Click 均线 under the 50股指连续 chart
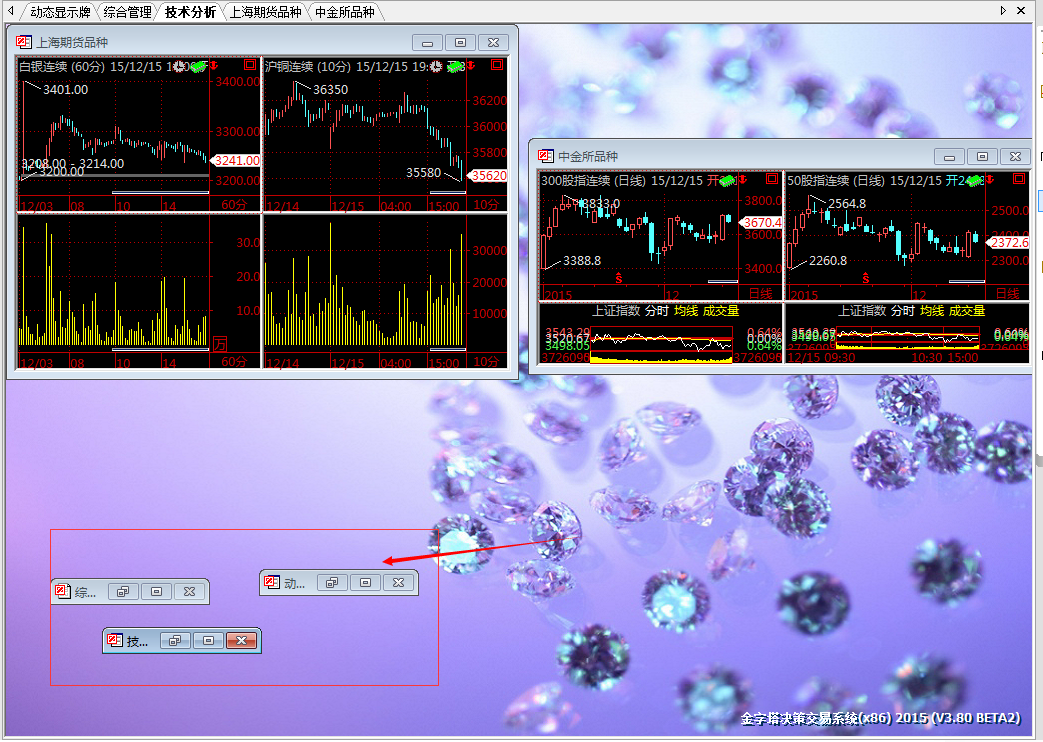The width and height of the screenshot is (1043, 742). pos(932,311)
